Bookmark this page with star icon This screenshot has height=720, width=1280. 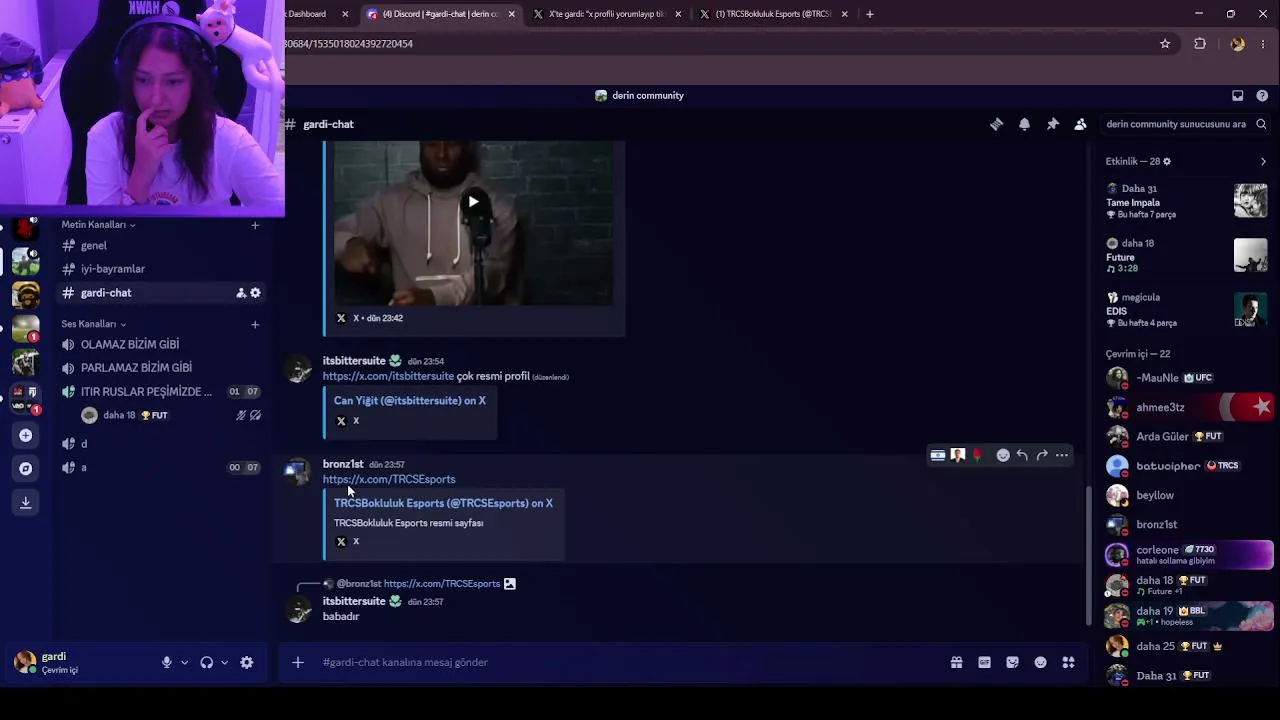point(1165,44)
